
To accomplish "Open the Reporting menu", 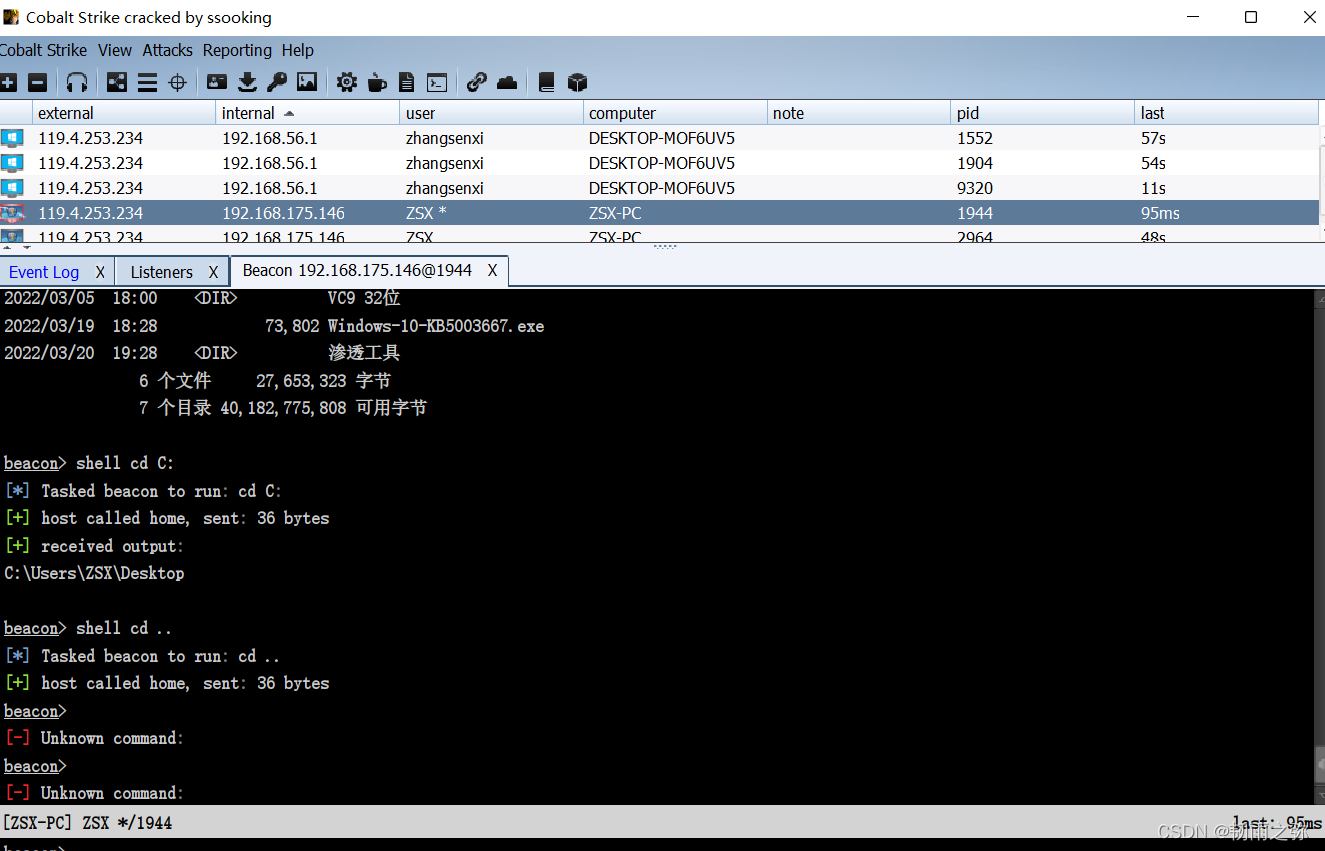I will (x=237, y=50).
